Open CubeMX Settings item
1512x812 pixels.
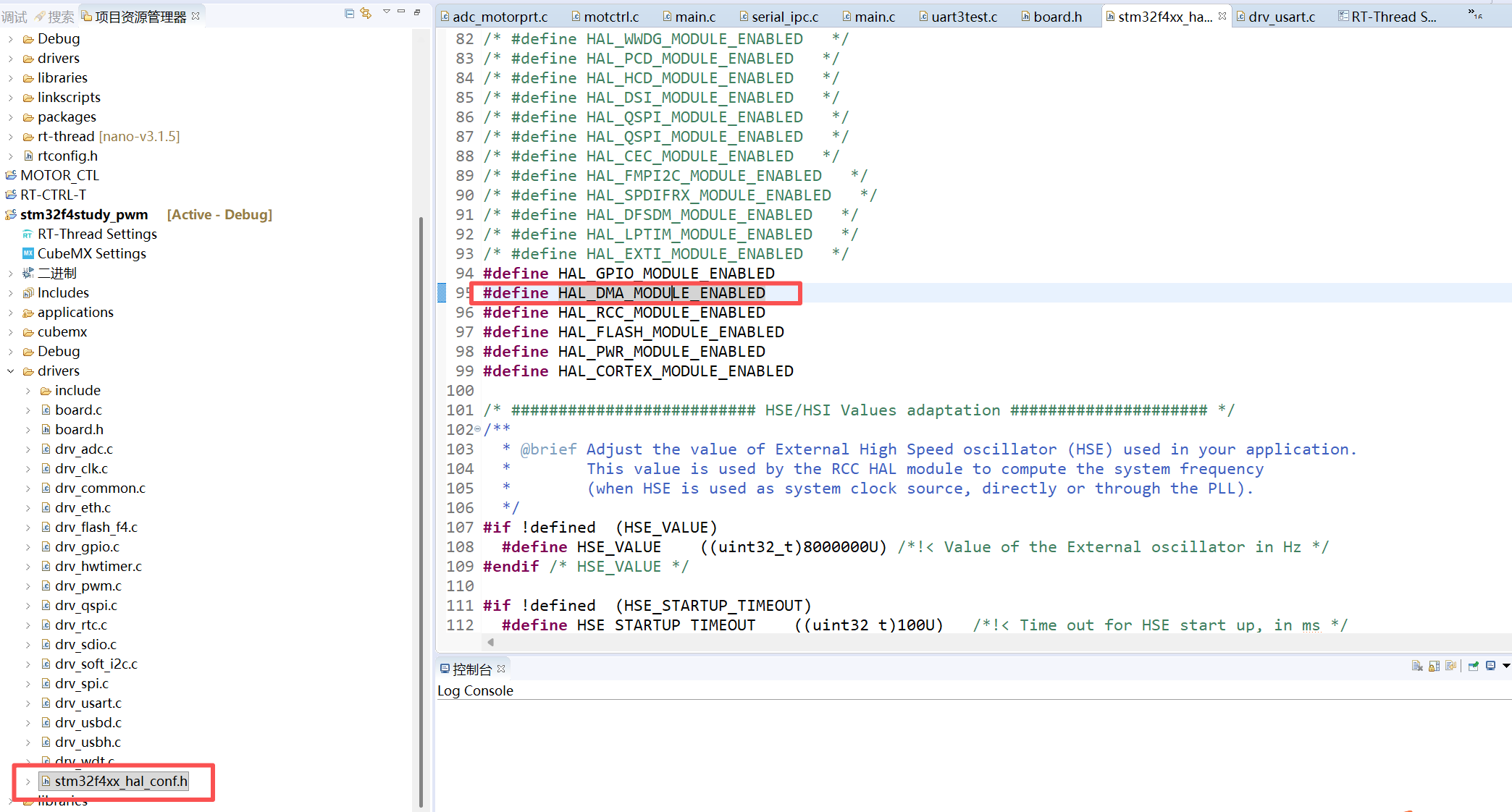pyautogui.click(x=91, y=253)
